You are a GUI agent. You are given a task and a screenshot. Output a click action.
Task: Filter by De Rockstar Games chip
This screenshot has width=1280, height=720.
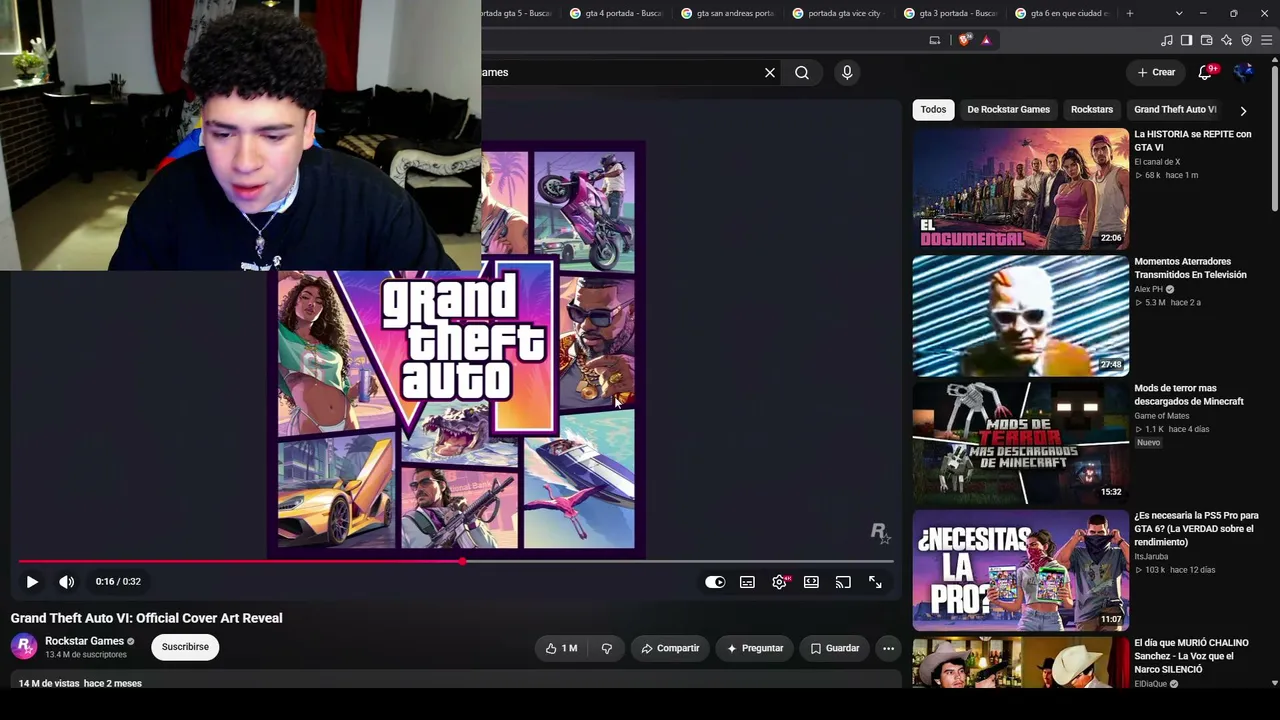(x=1008, y=110)
